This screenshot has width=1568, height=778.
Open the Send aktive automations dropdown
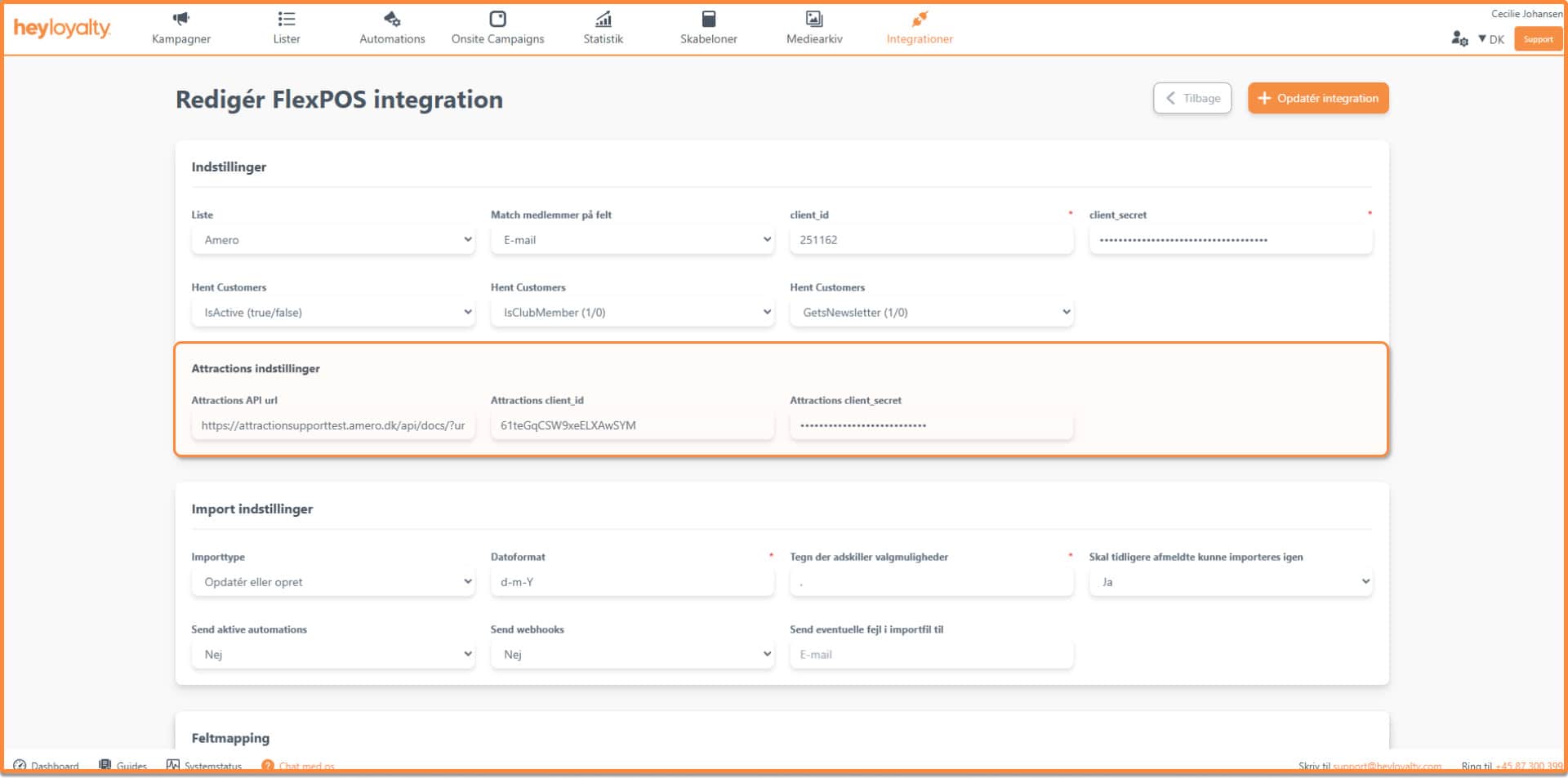point(333,655)
